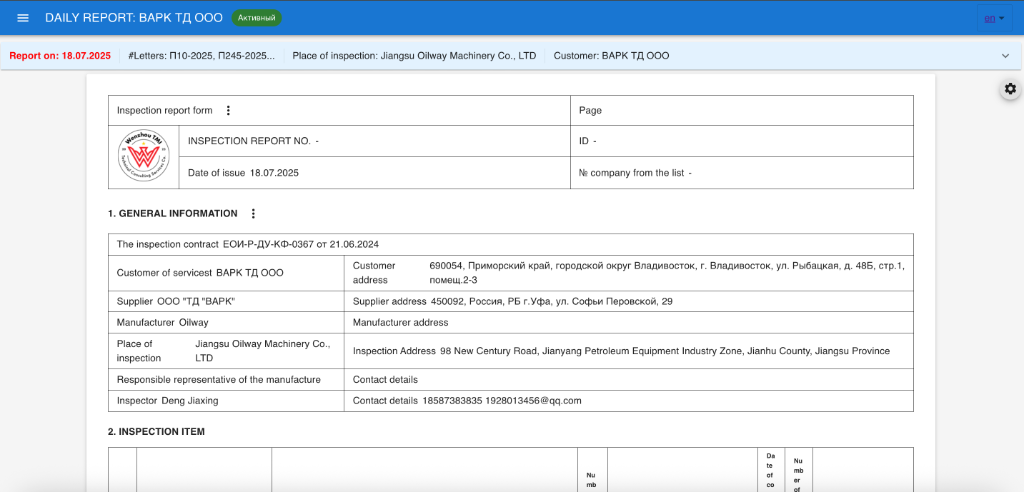Viewport: 1024px width, 492px height.
Task: Open the gear settings button
Action: [x=1010, y=89]
